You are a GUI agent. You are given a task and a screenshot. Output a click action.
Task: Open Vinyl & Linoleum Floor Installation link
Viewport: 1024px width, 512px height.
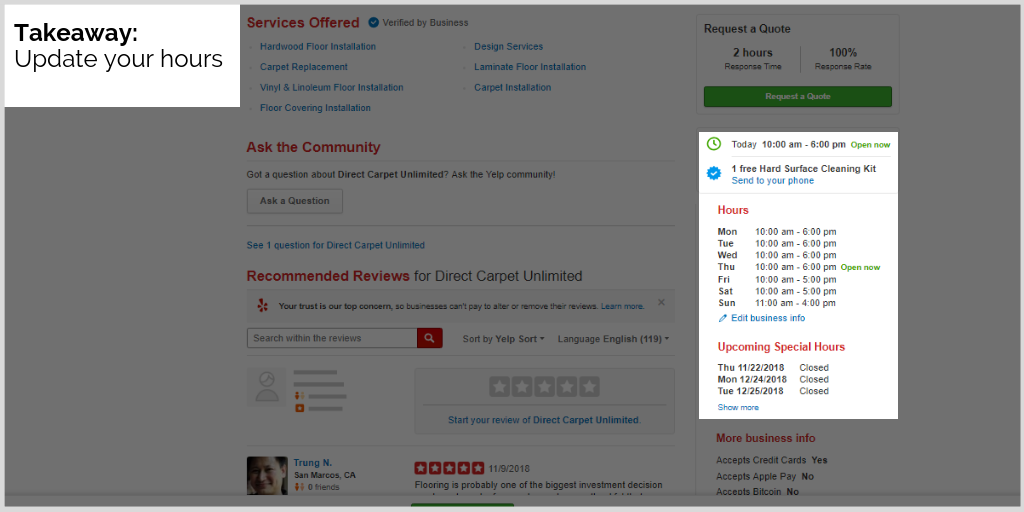click(332, 88)
